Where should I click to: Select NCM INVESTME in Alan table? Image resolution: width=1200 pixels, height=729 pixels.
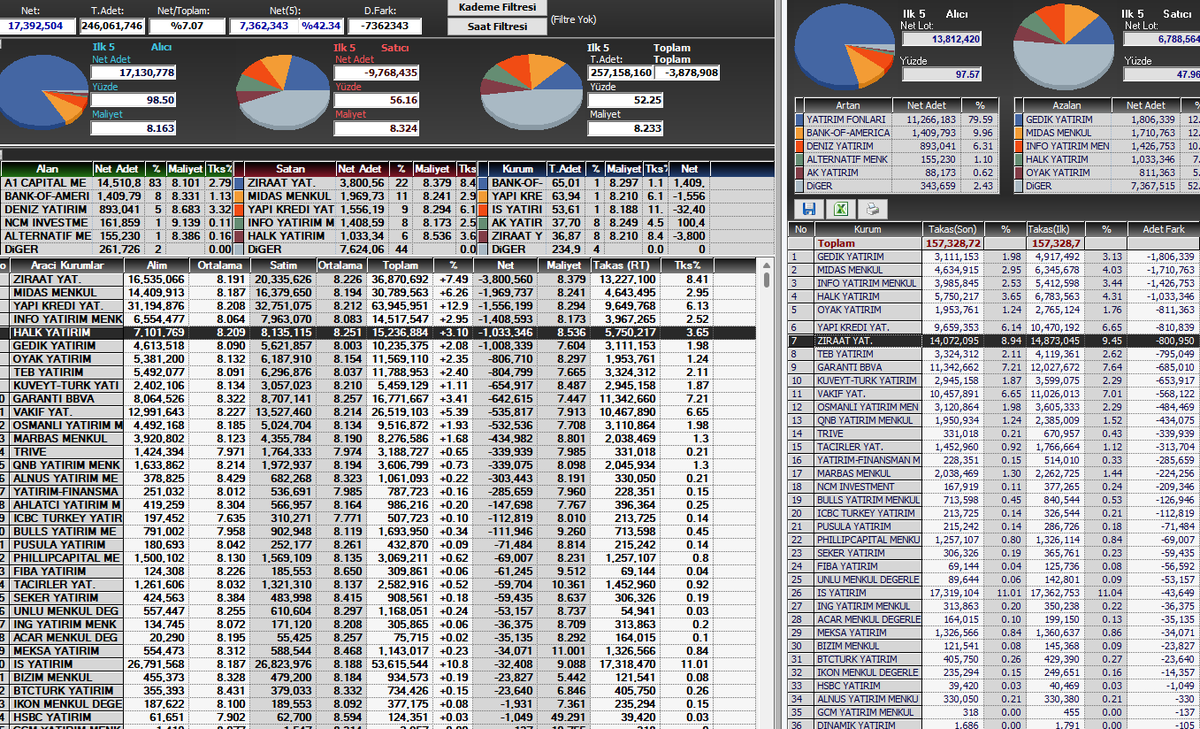[117, 222]
